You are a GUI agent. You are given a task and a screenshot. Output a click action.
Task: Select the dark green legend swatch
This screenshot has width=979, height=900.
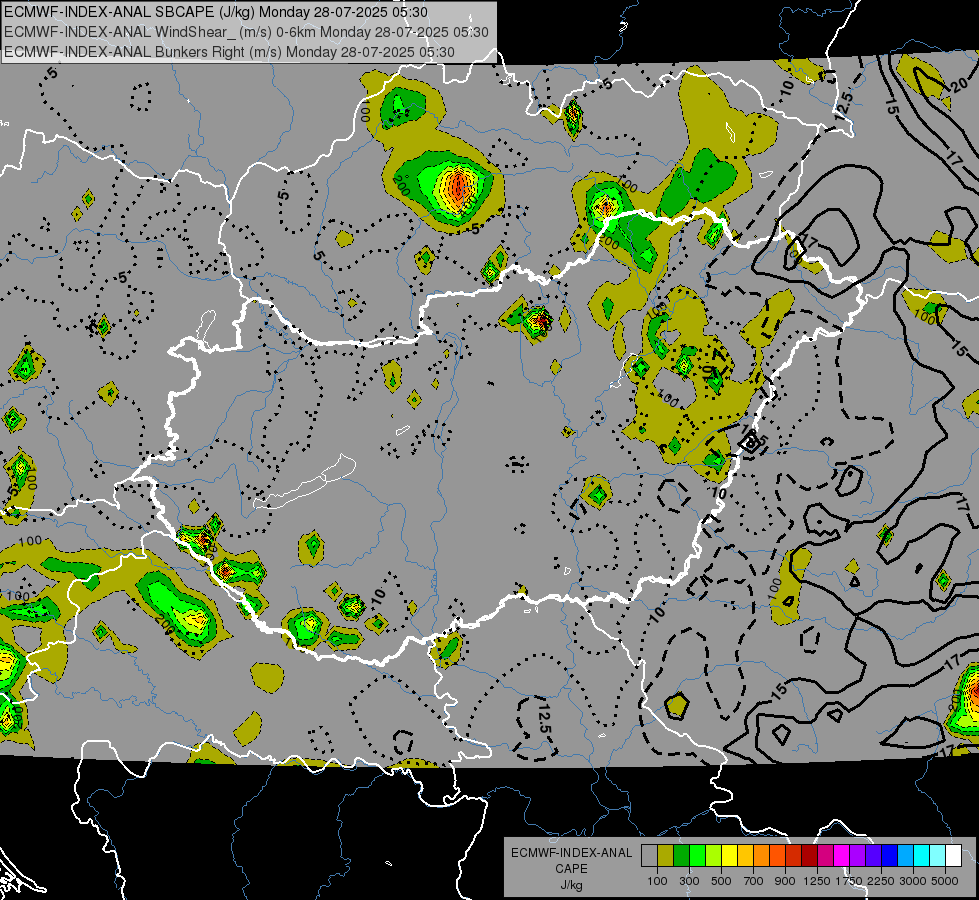coord(681,855)
